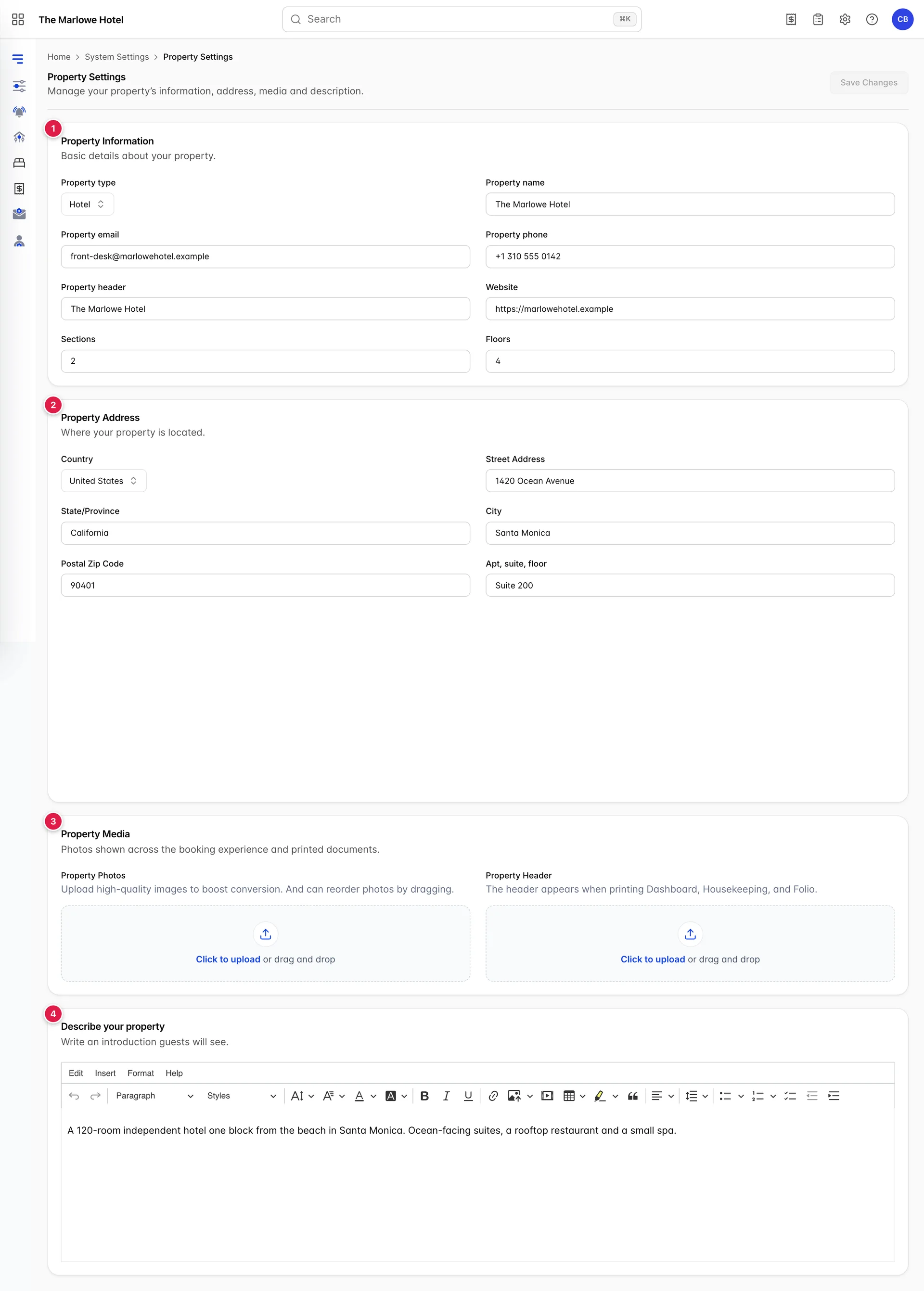Expand the insert table dropdown arrow
This screenshot has width=924, height=1291.
pos(583,1097)
